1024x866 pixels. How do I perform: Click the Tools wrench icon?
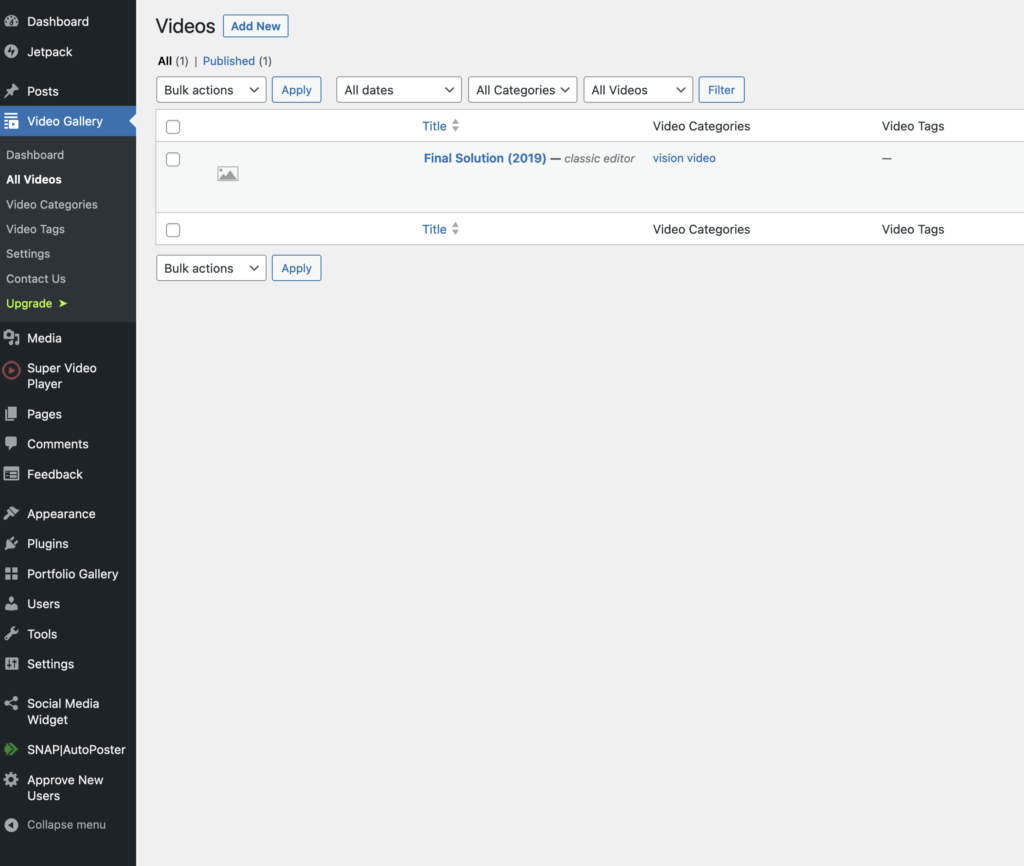11,634
